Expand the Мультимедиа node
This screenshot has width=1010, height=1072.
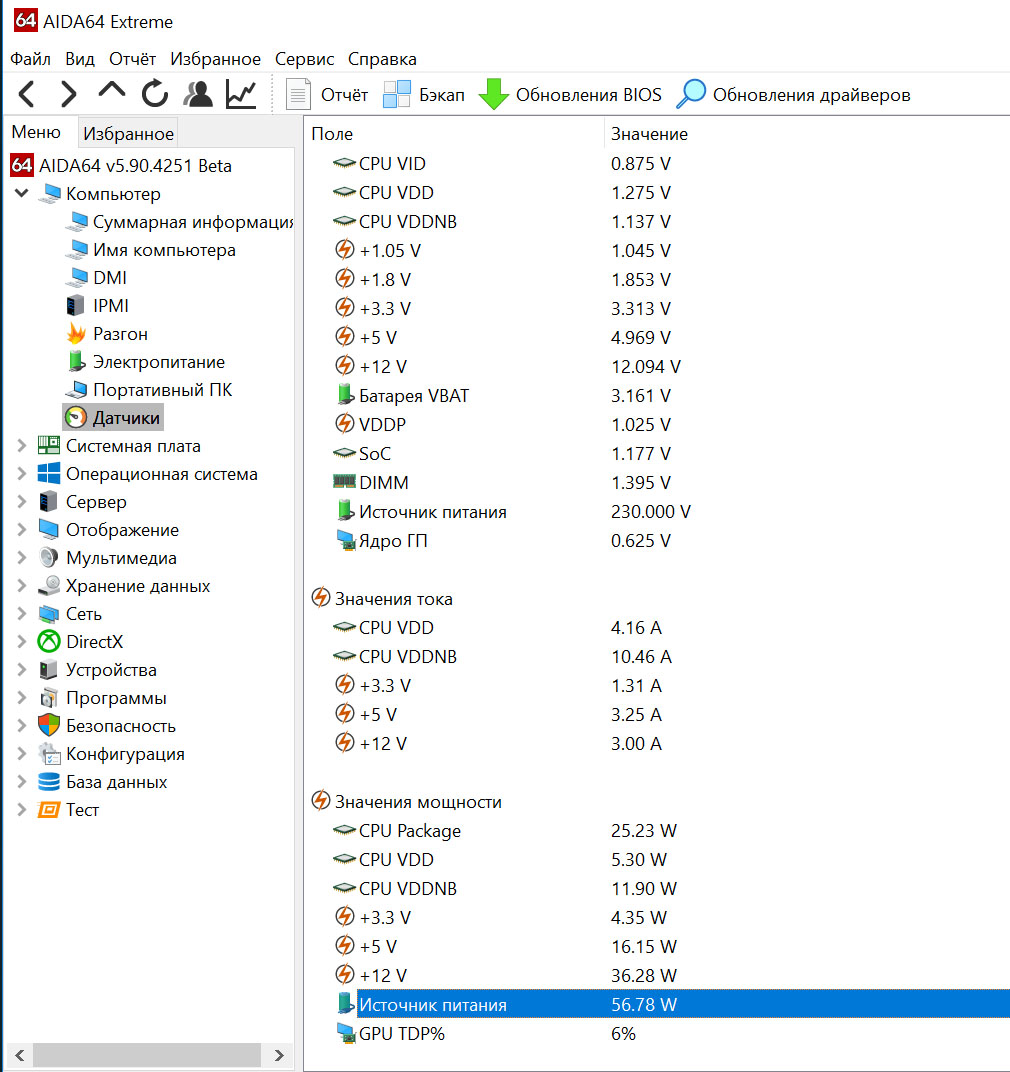22,558
